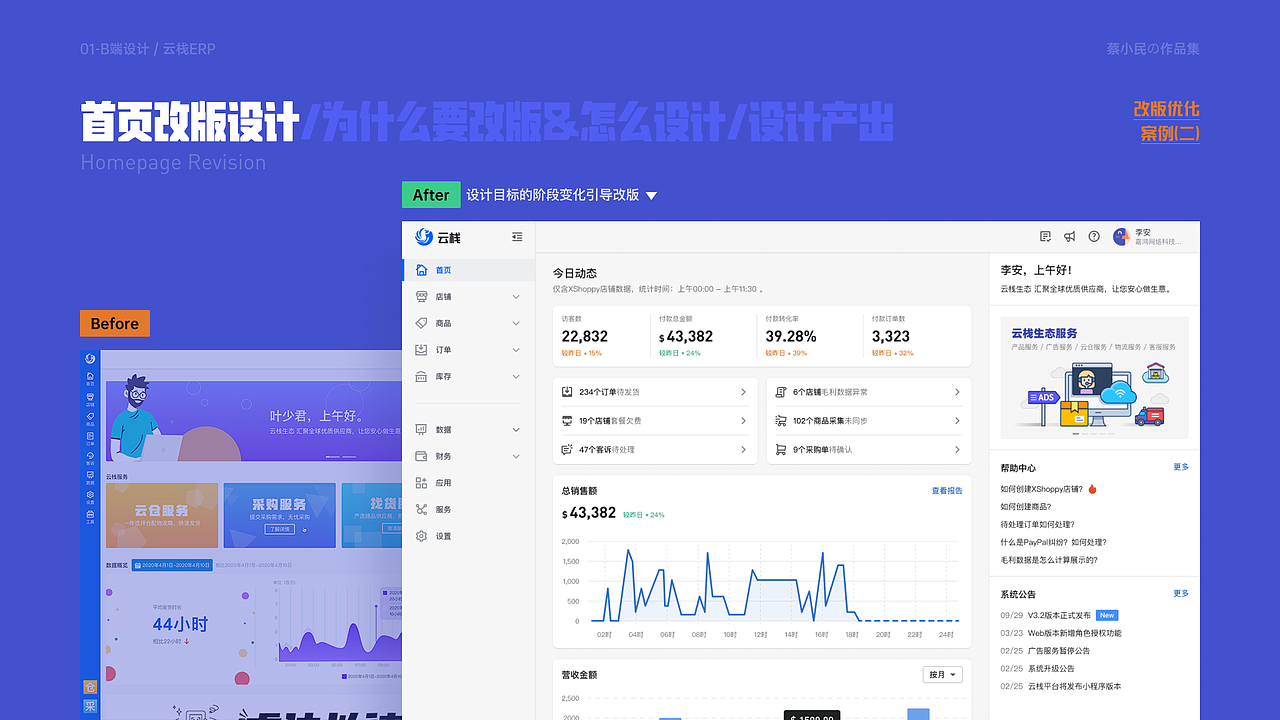The width and height of the screenshot is (1280, 720).
Task: Open the '234个订单待发货' list item arrow
Action: point(744,392)
